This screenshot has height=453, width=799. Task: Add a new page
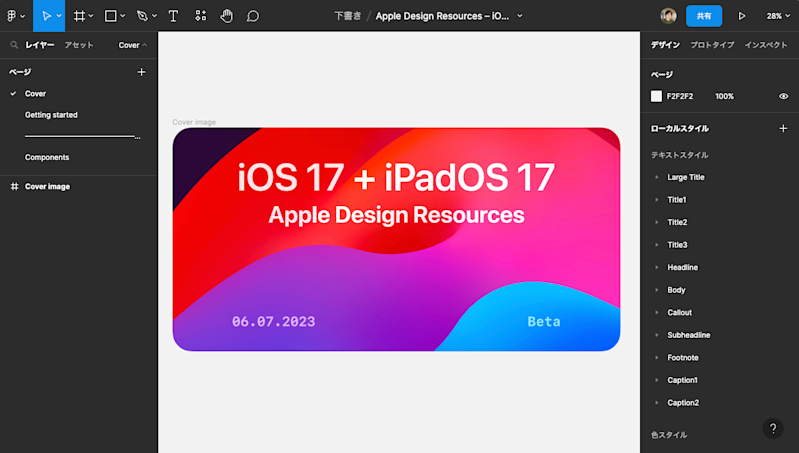pos(142,72)
